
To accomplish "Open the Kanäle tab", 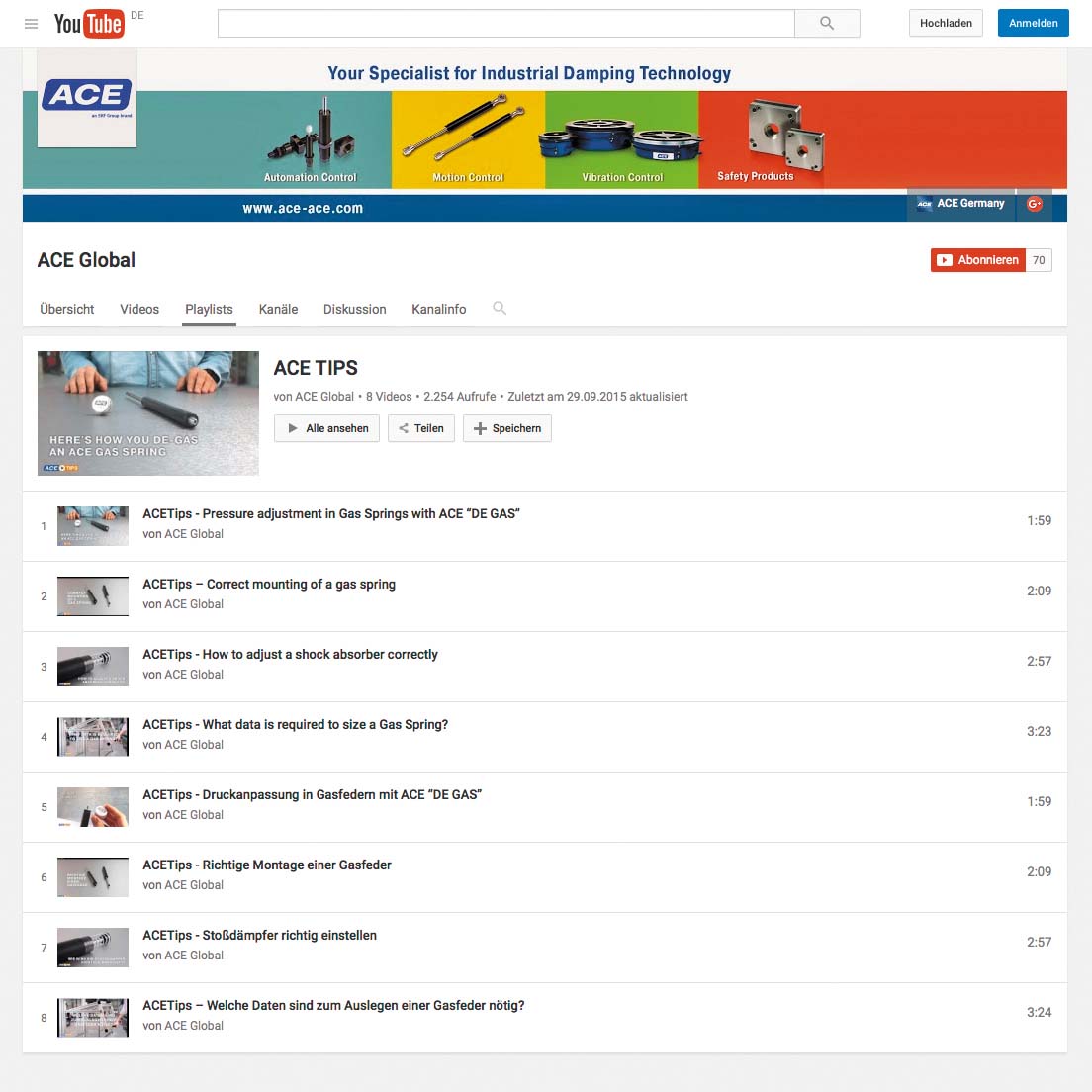I will (279, 309).
